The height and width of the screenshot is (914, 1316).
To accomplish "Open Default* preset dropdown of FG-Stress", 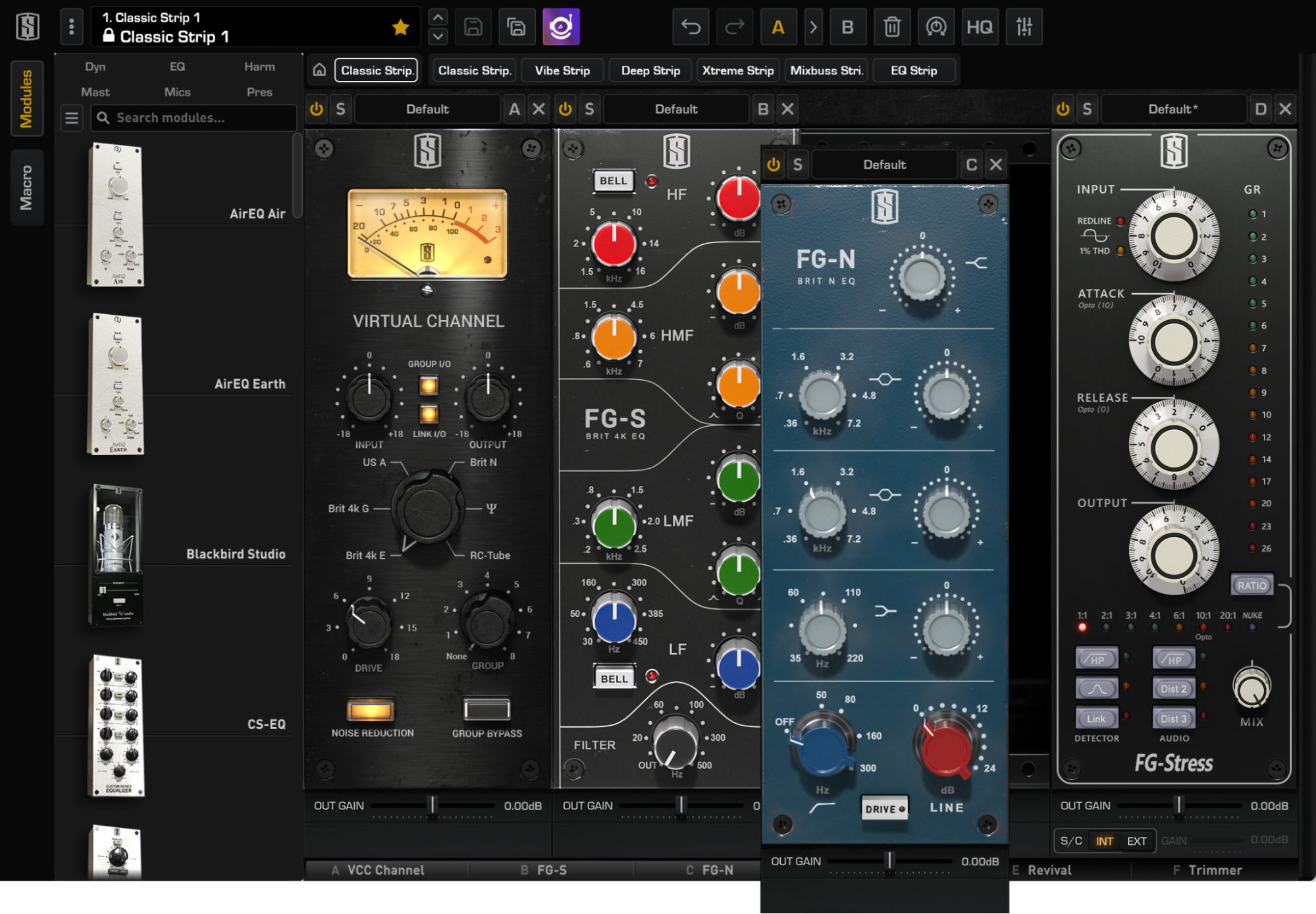I will [x=1173, y=109].
